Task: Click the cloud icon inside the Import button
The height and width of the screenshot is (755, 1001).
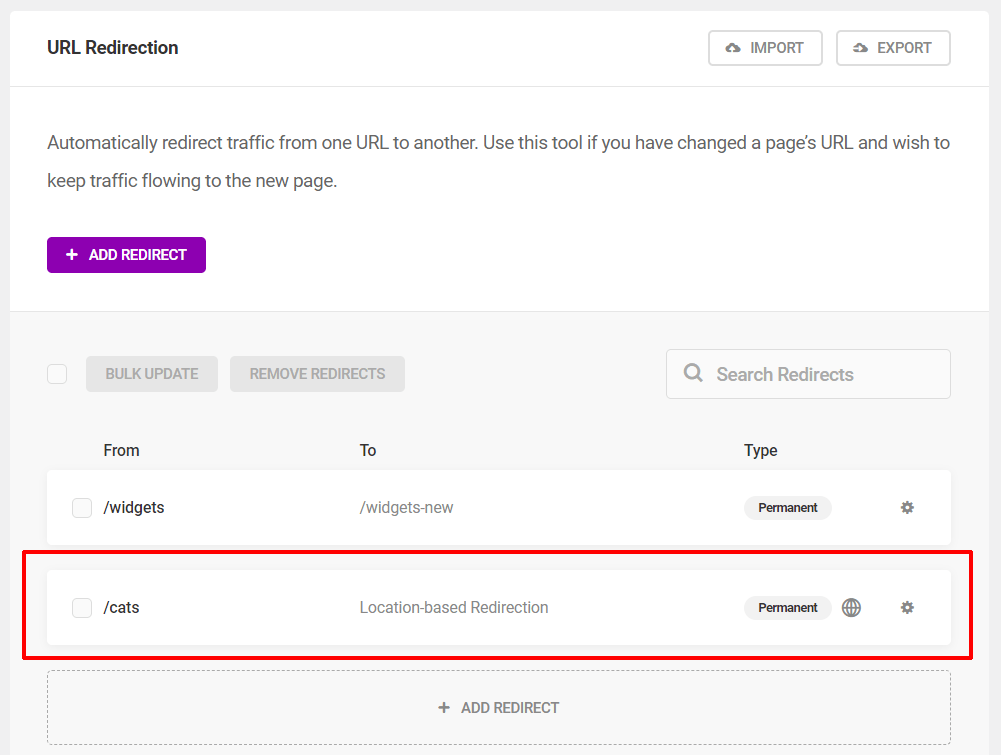Action: 733,47
